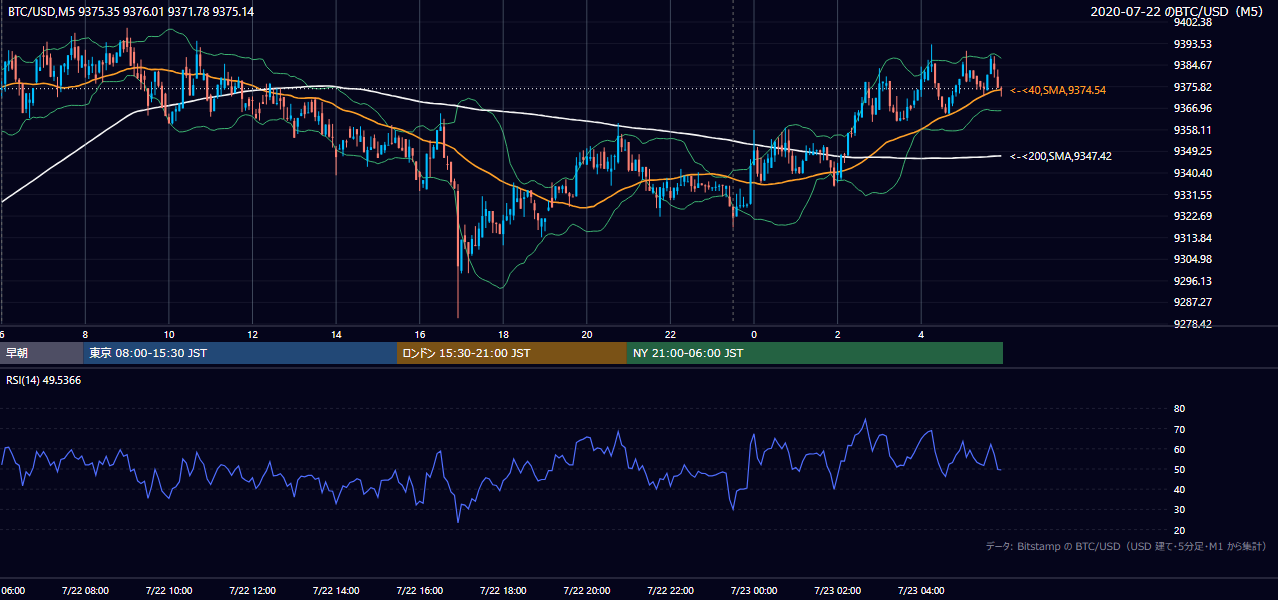The width and height of the screenshot is (1278, 600).
Task: Click price axis value 9393.53
Action: pyautogui.click(x=1192, y=44)
